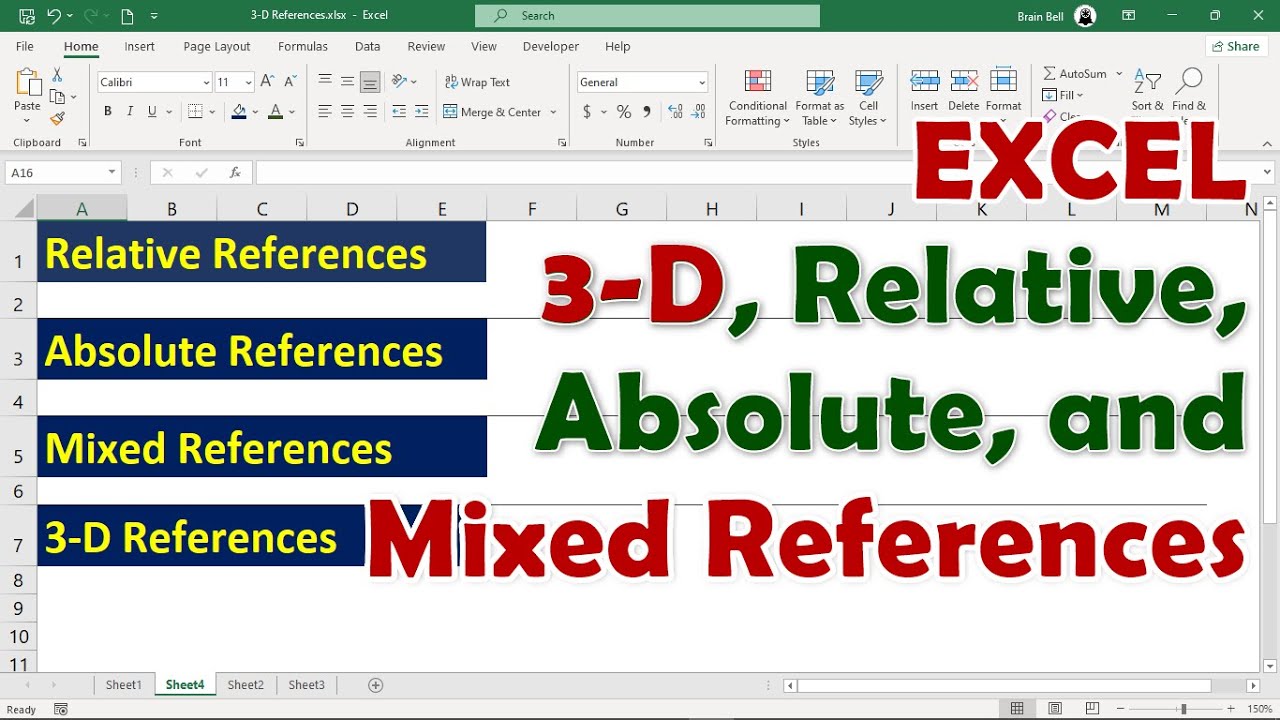Screen dimensions: 1280x720
Task: Click the Undo arrow in quick access toolbar
Action: tap(54, 16)
